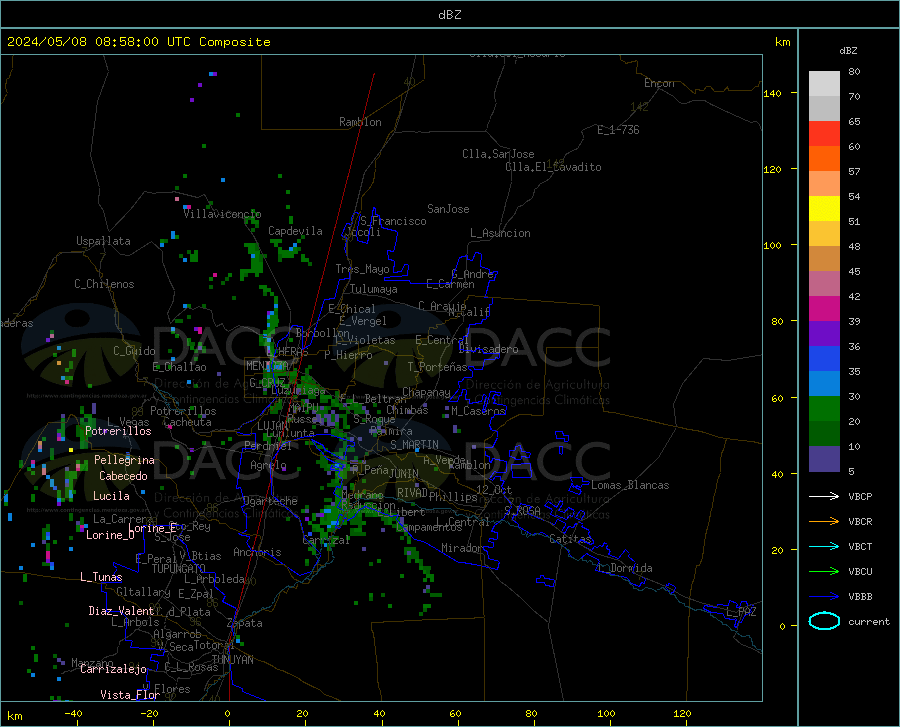Click the 'C_Chilenos' map label

pyautogui.click(x=104, y=284)
